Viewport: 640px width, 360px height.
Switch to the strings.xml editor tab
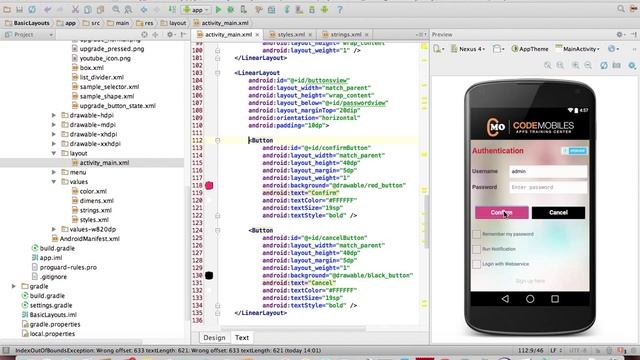(345, 35)
